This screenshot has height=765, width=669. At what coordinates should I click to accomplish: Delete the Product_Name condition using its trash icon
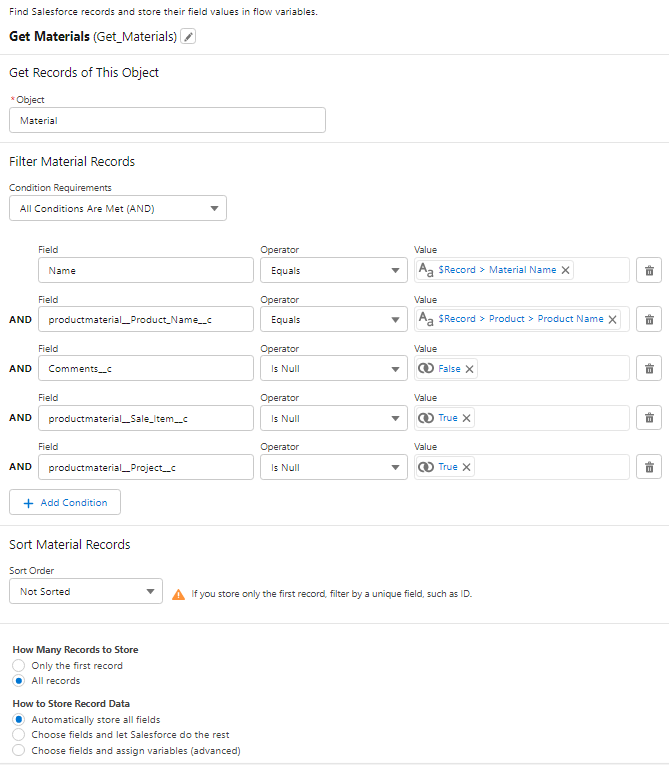(649, 319)
